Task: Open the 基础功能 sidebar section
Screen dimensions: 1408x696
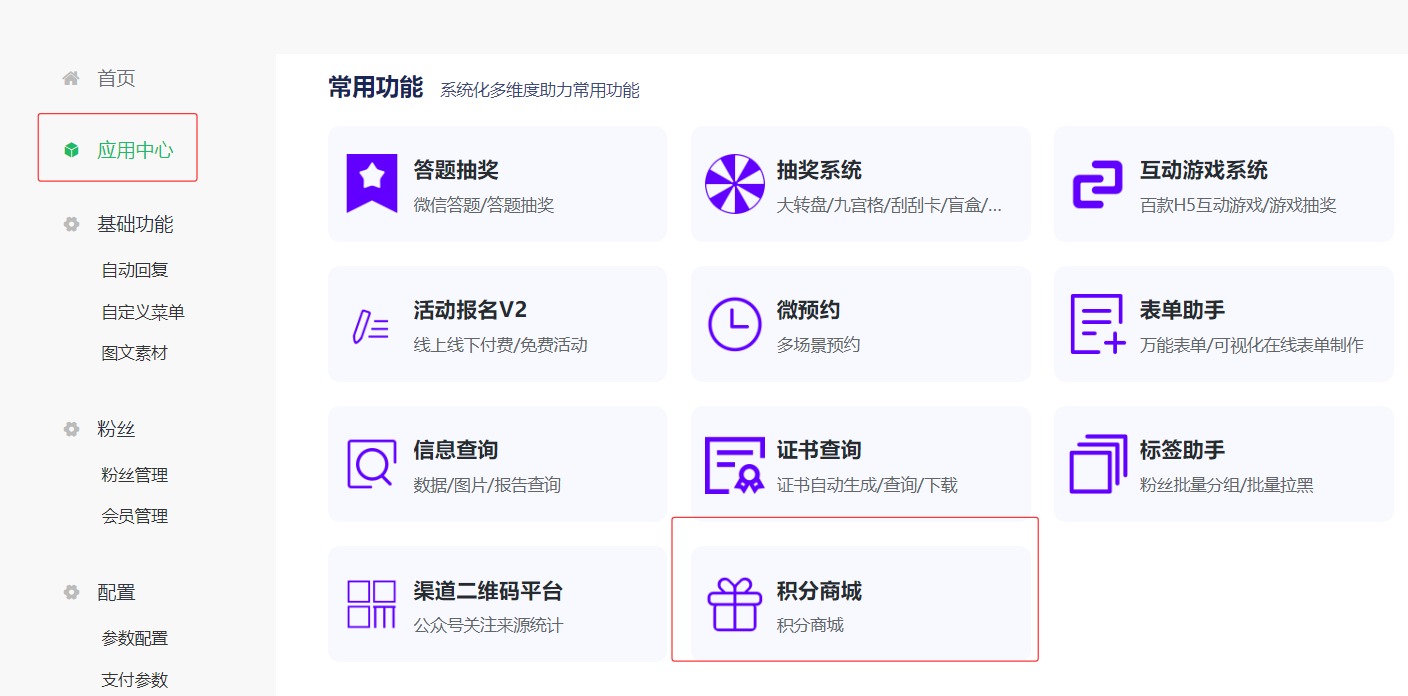Action: click(135, 224)
